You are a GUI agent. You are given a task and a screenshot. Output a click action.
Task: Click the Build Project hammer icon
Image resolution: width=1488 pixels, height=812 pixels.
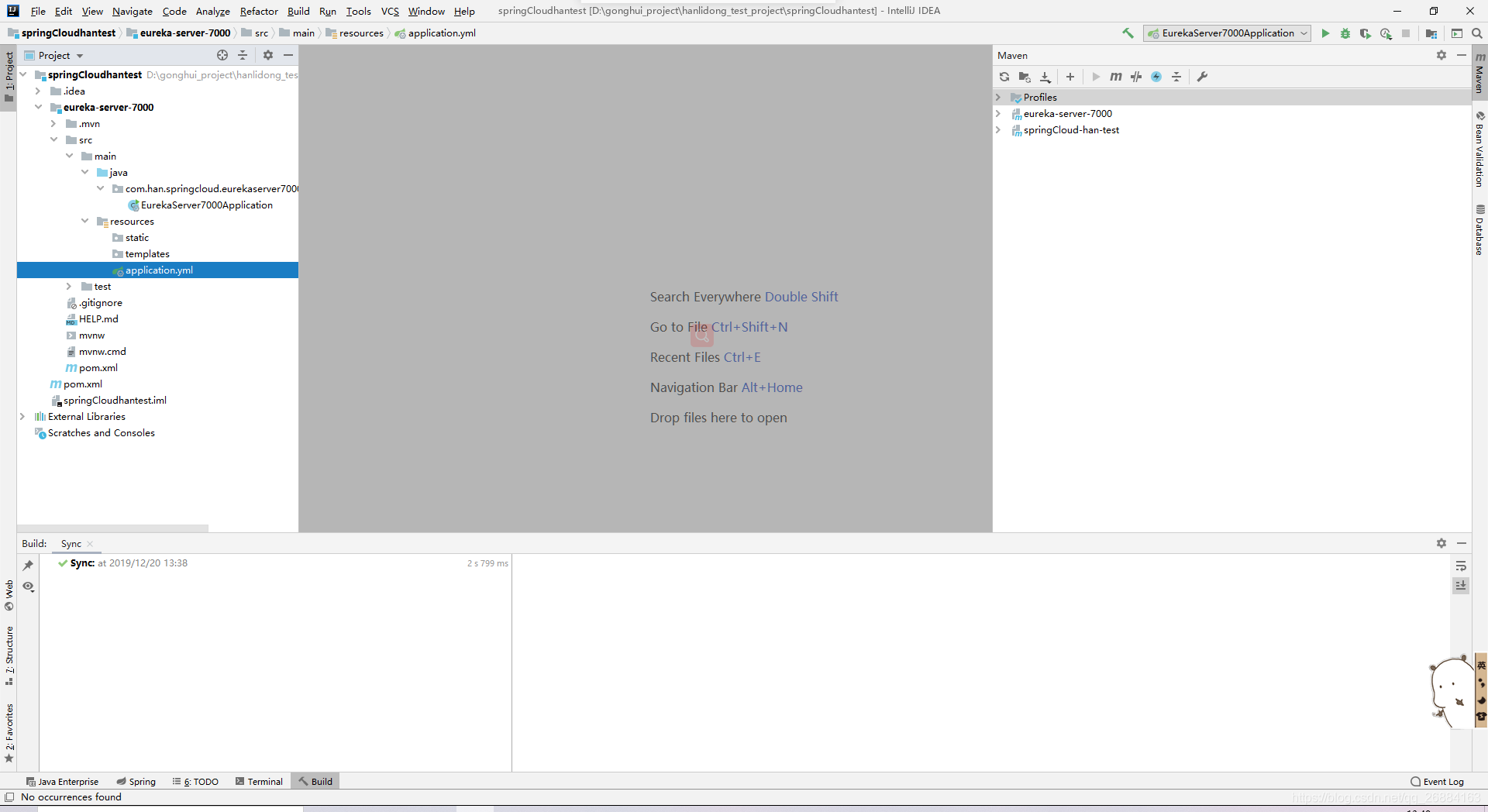pos(1128,33)
